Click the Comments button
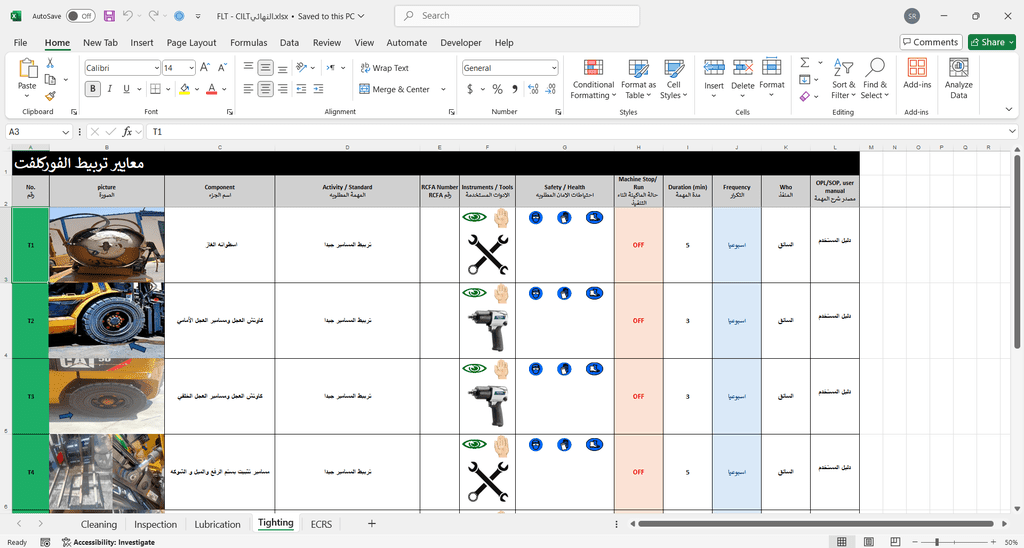Image resolution: width=1024 pixels, height=548 pixels. pyautogui.click(x=930, y=42)
